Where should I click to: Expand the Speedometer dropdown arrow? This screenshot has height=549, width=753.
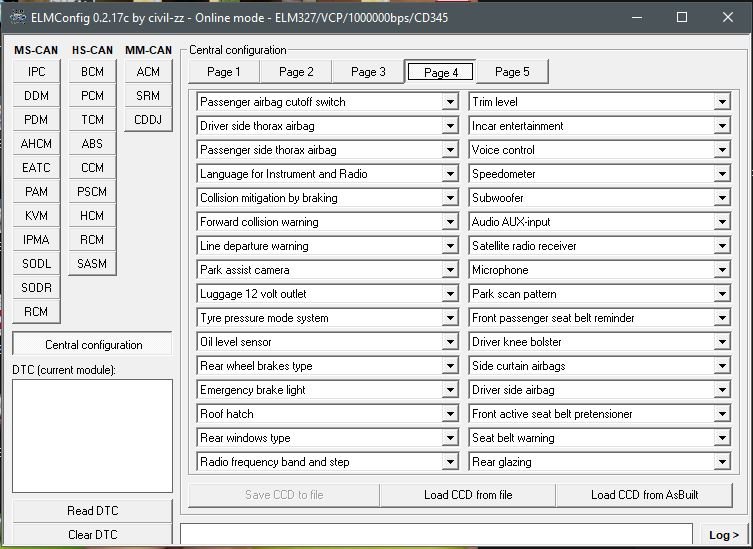pos(722,174)
